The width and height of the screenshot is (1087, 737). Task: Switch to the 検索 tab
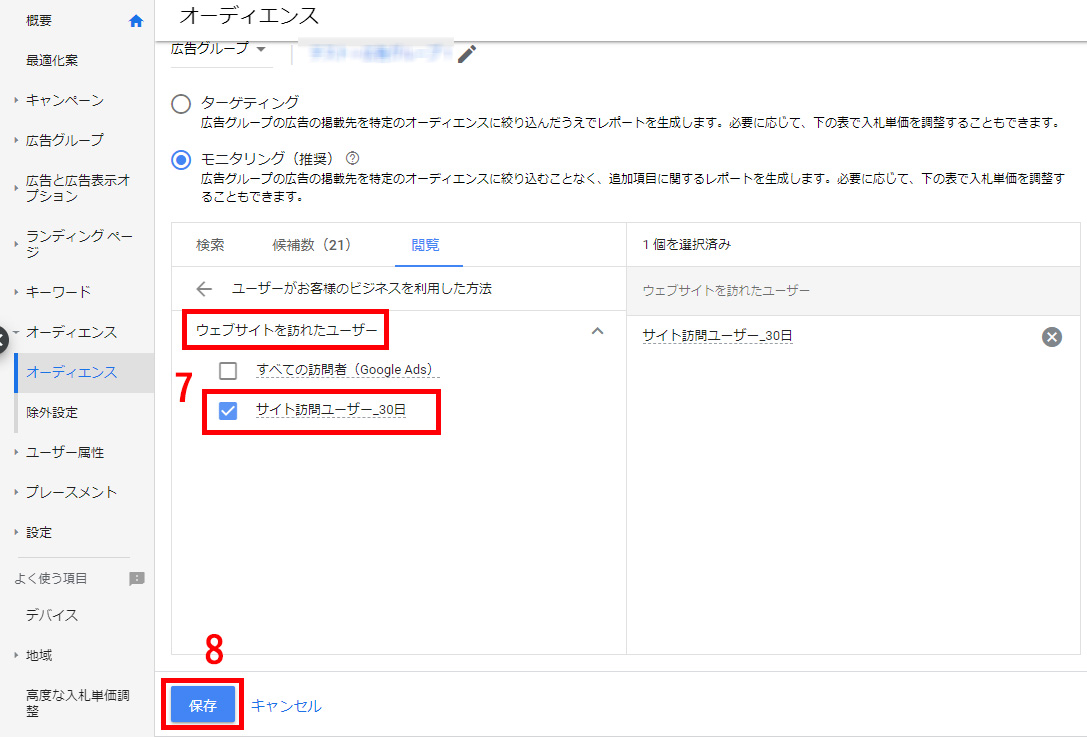[210, 245]
